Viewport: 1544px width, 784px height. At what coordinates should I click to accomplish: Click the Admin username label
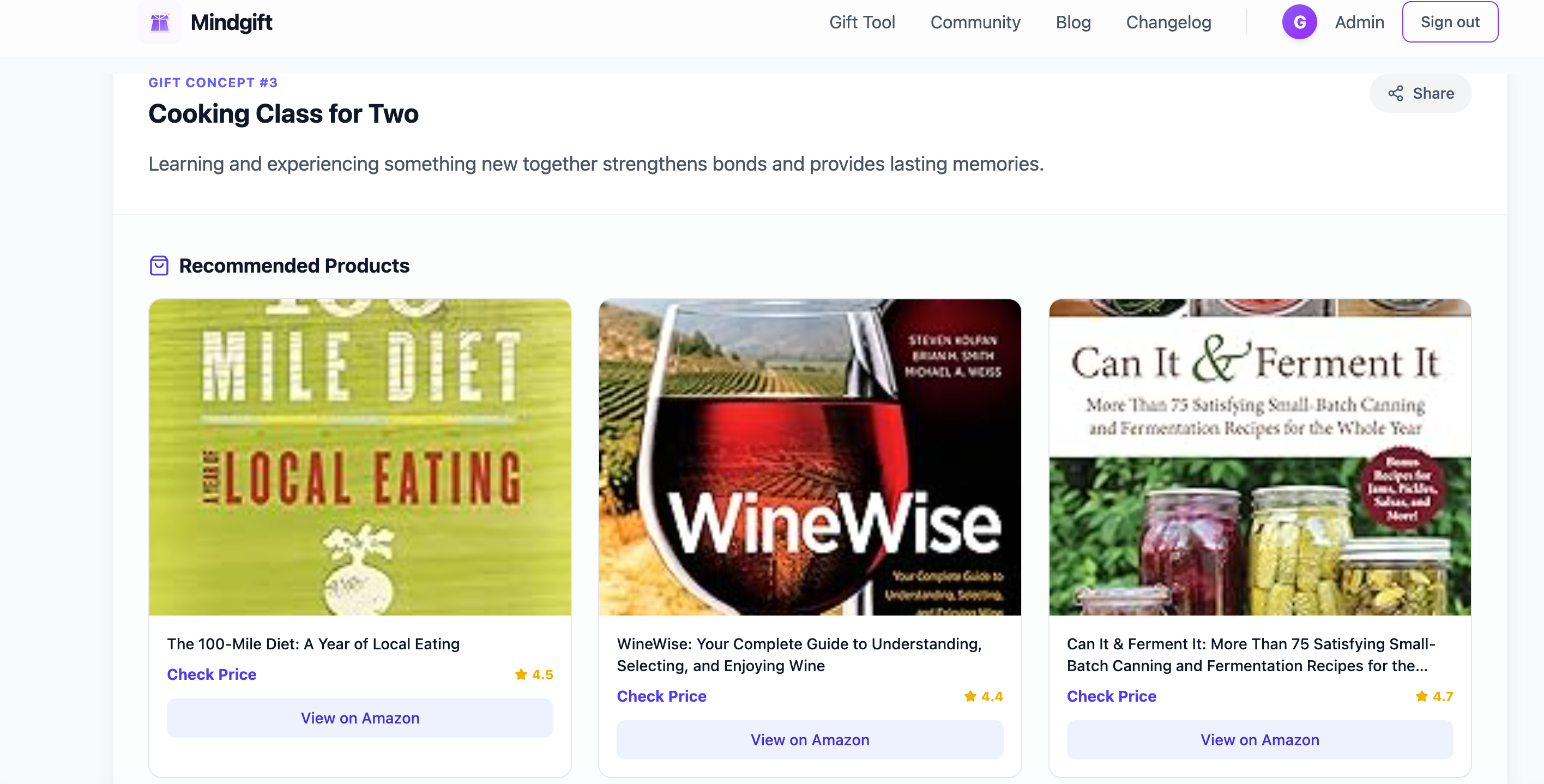(x=1359, y=22)
